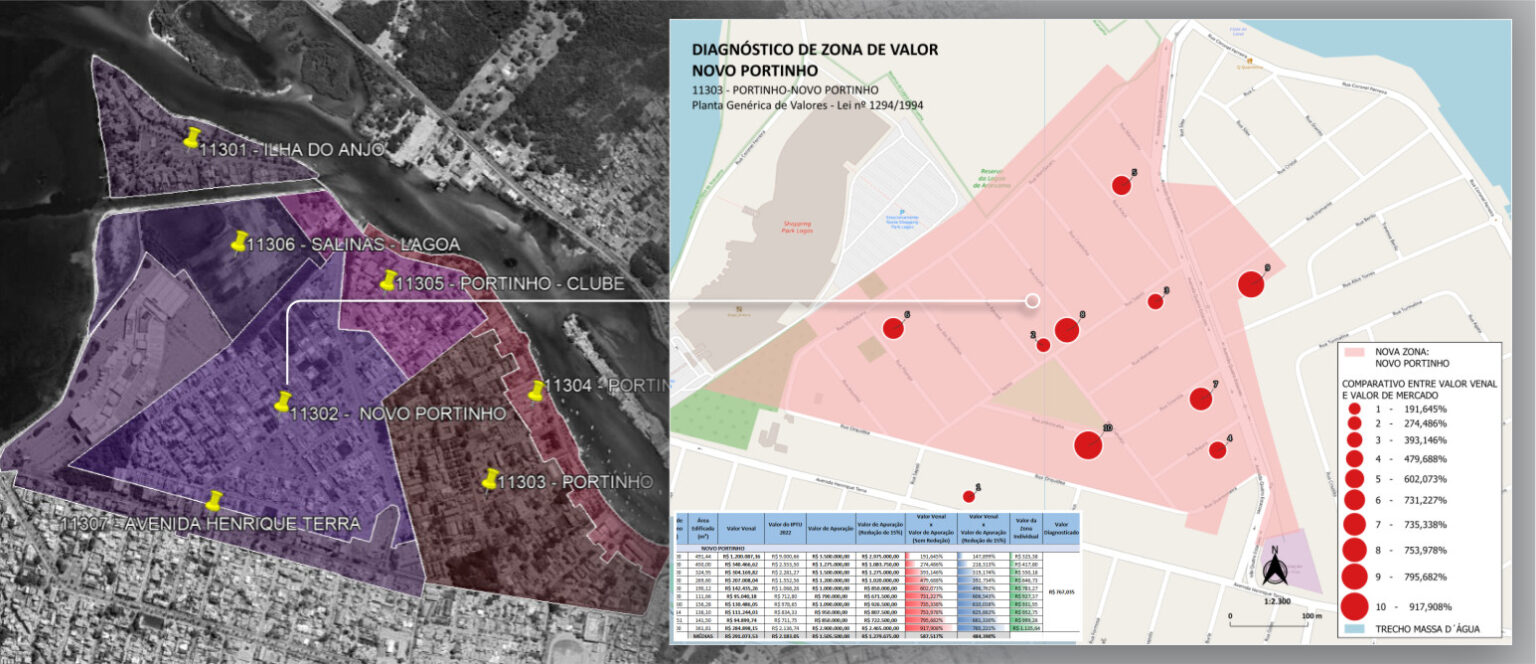Click the yellow pin labeled 11304
1536x664 pixels.
[536, 389]
